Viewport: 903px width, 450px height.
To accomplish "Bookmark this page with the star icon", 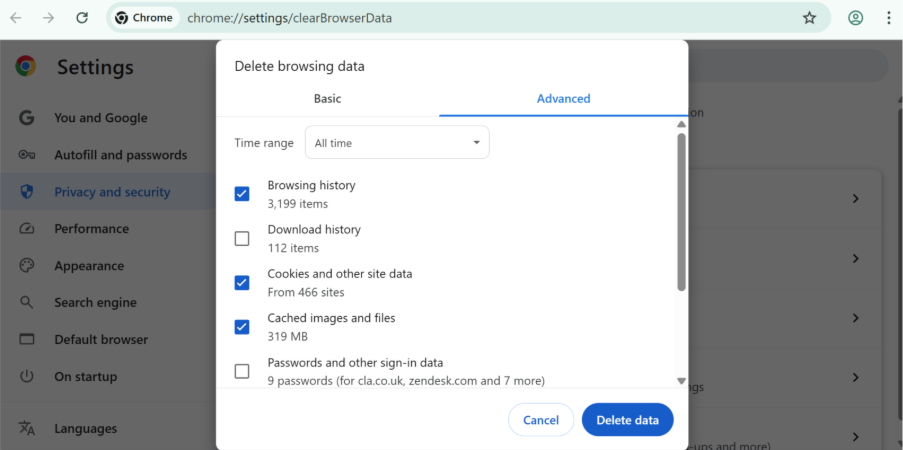I will click(810, 18).
